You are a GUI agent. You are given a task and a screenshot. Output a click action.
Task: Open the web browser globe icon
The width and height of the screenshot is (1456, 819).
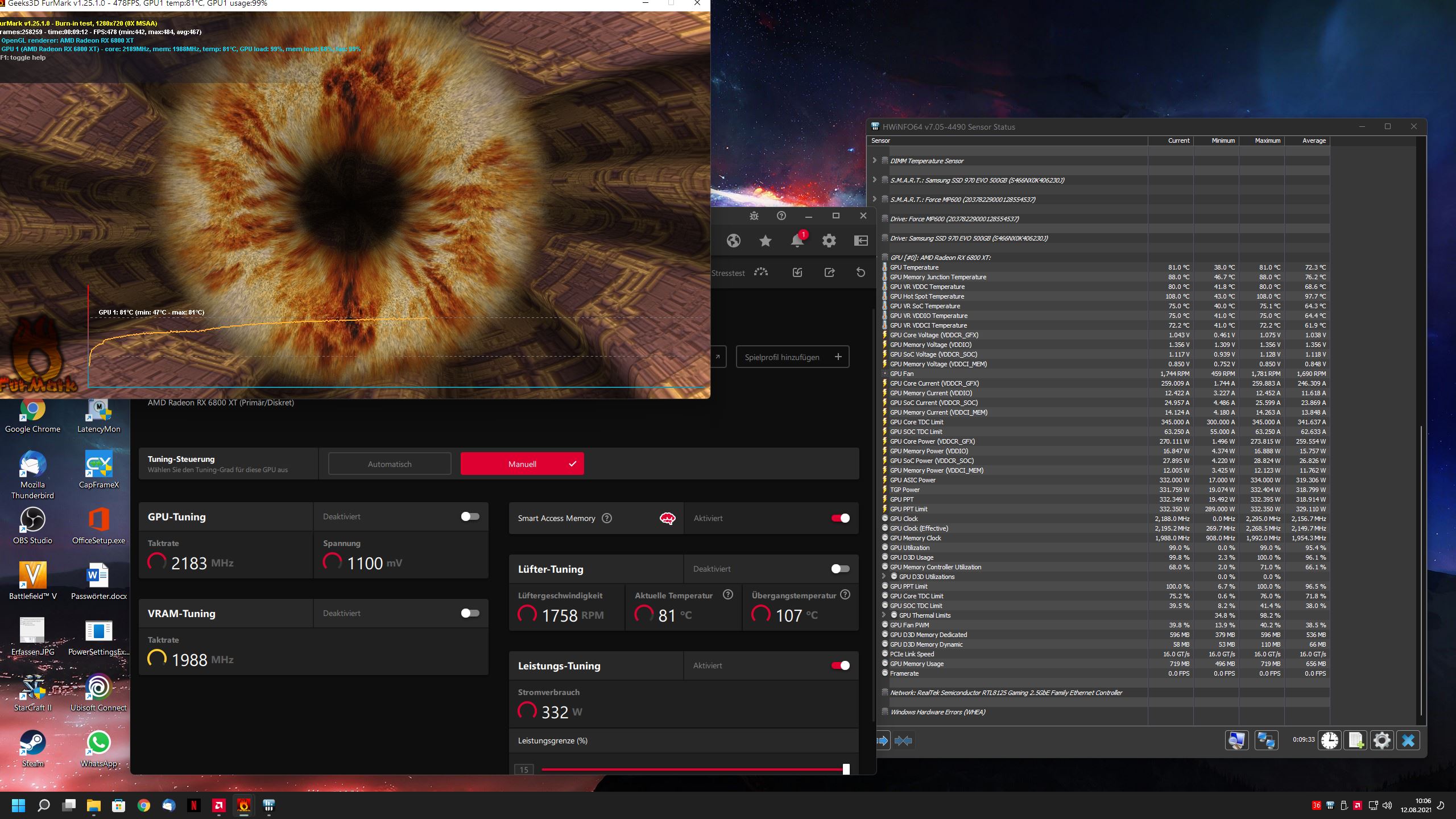pos(733,241)
